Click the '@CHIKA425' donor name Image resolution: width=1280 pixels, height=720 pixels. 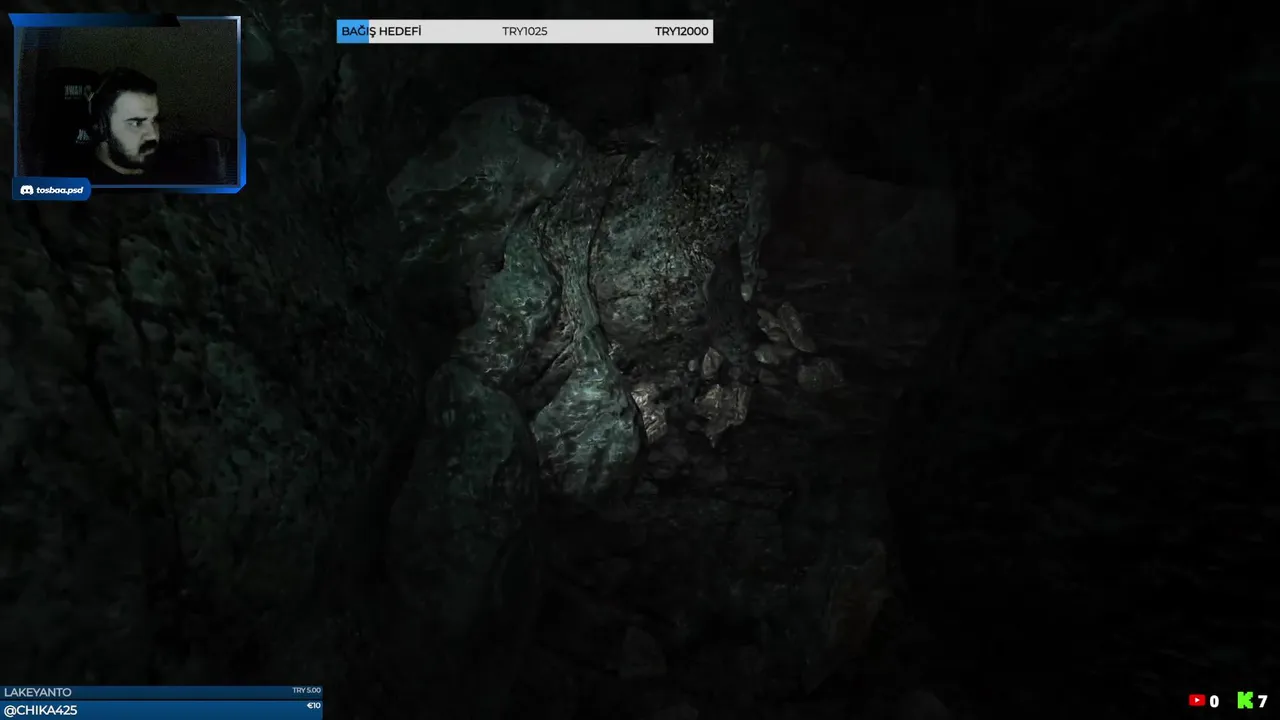40,710
